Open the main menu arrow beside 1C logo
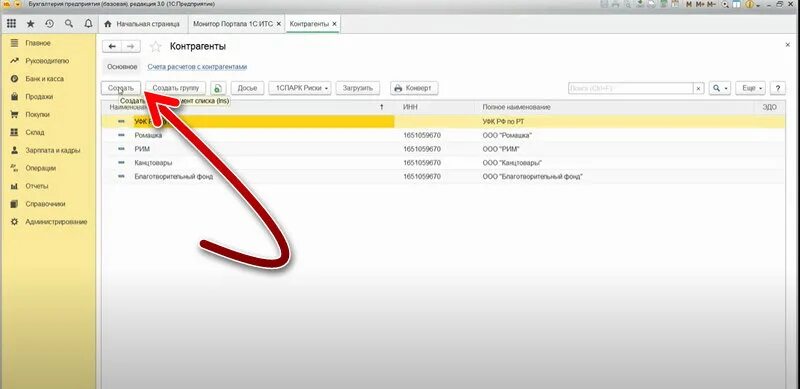Screen dimensions: 800x389 (18, 4)
